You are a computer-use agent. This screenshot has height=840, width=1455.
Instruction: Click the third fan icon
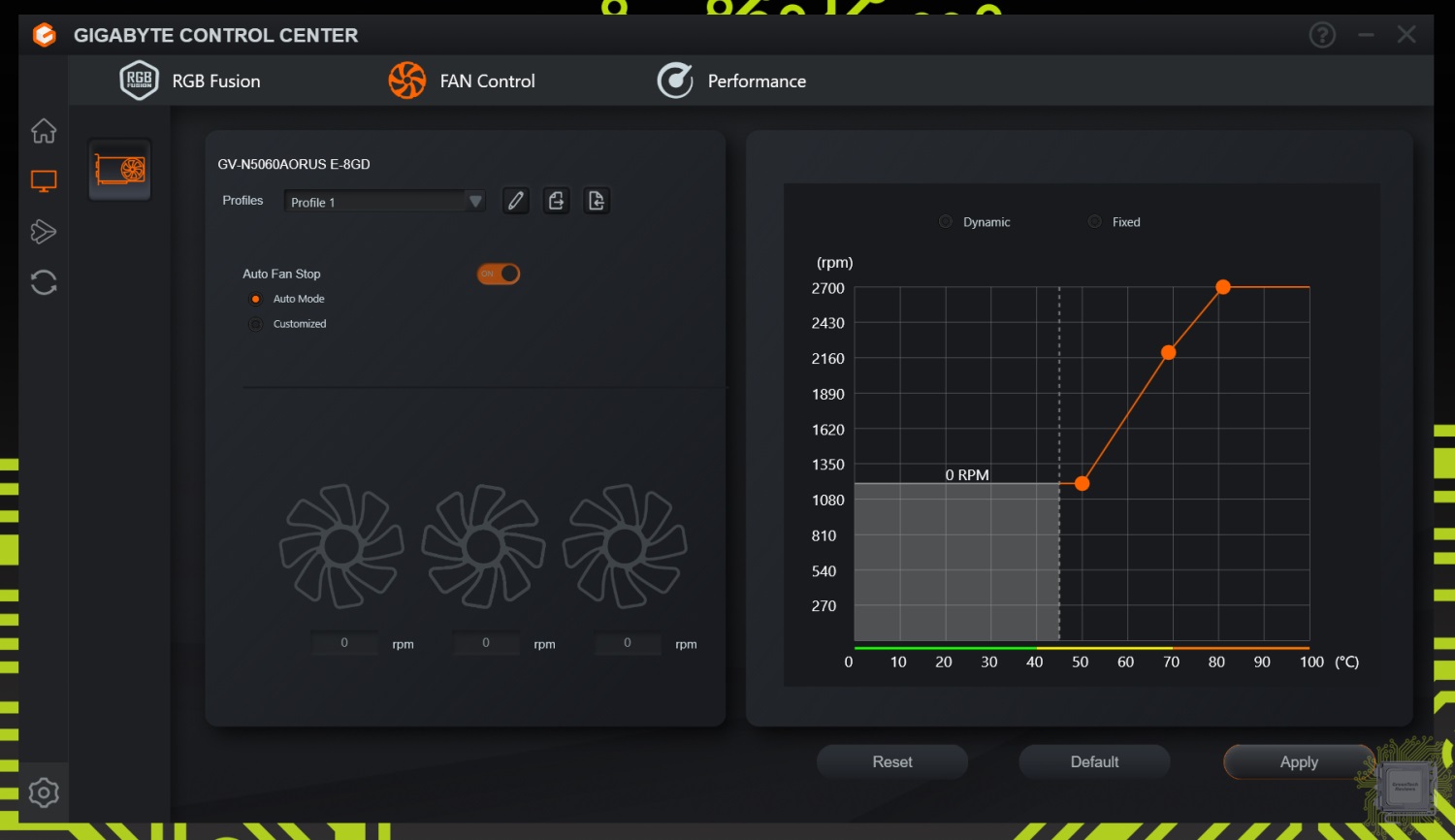pyautogui.click(x=625, y=547)
